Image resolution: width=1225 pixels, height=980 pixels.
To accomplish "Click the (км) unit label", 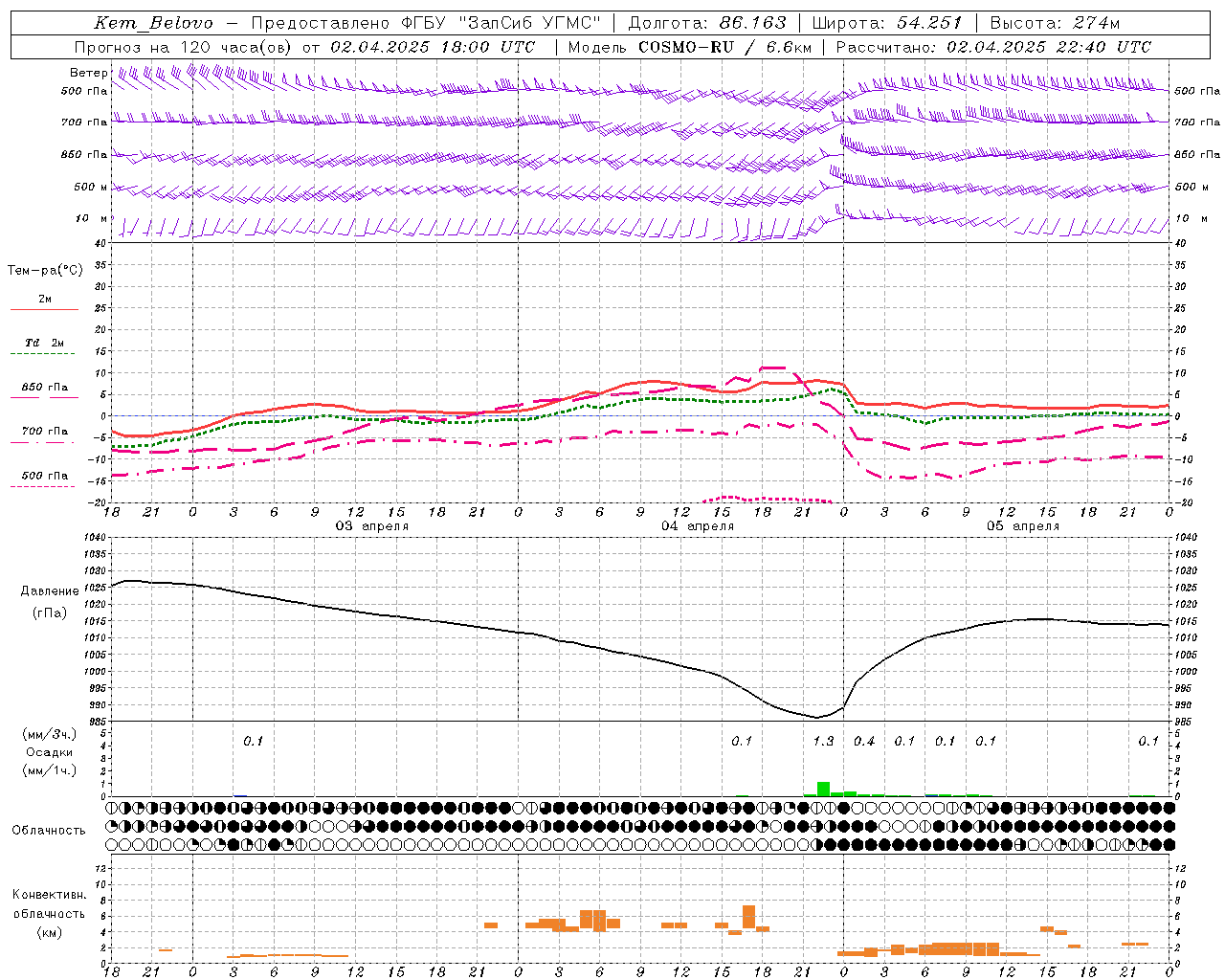I will (49, 932).
